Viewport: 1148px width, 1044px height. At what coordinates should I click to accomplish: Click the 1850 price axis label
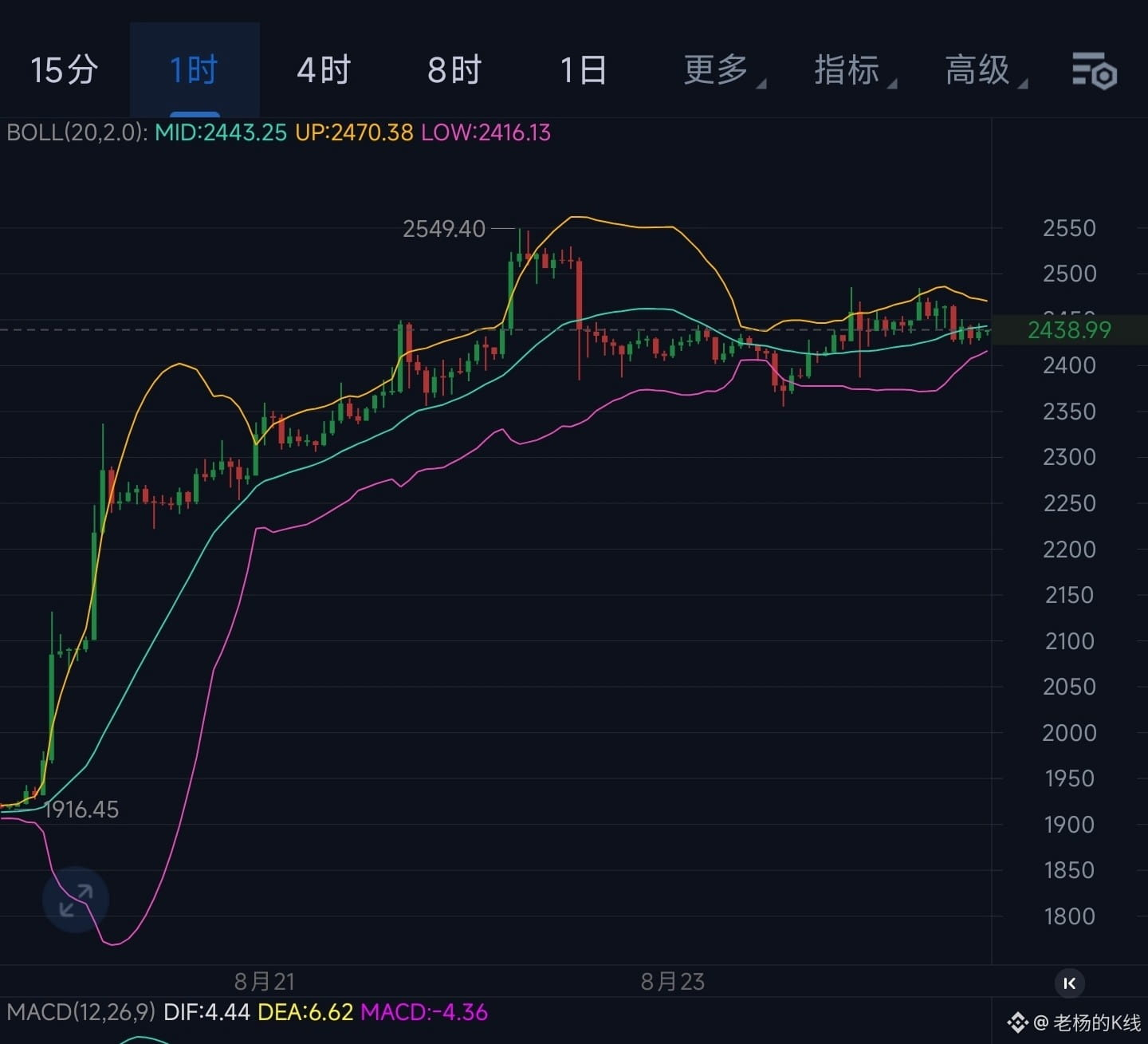click(x=1069, y=870)
